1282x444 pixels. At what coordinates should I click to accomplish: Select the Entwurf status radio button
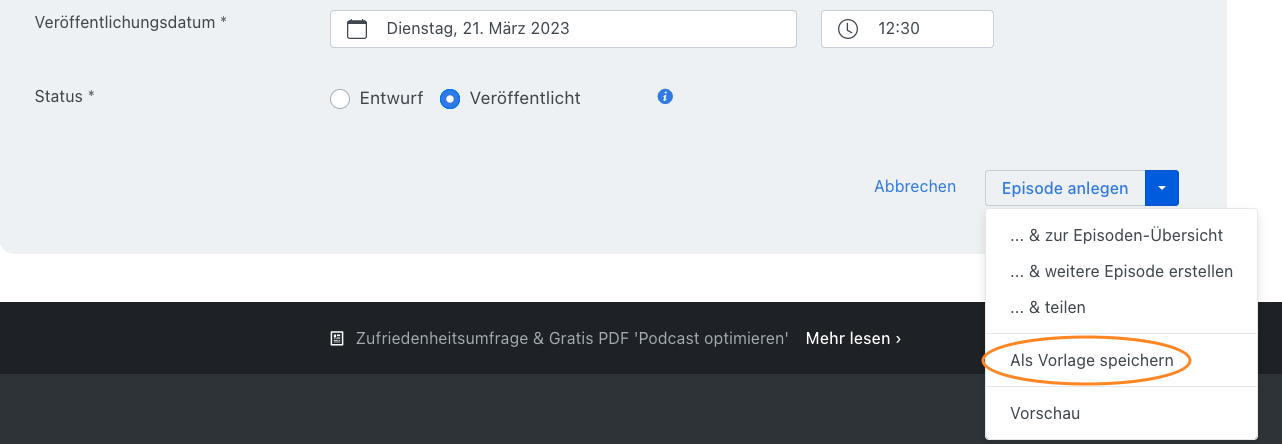340,99
